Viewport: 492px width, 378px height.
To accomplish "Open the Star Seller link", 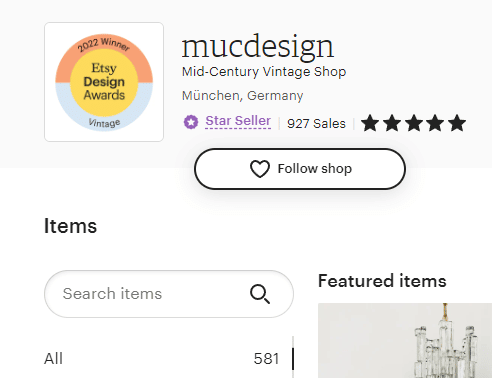I will pyautogui.click(x=238, y=121).
